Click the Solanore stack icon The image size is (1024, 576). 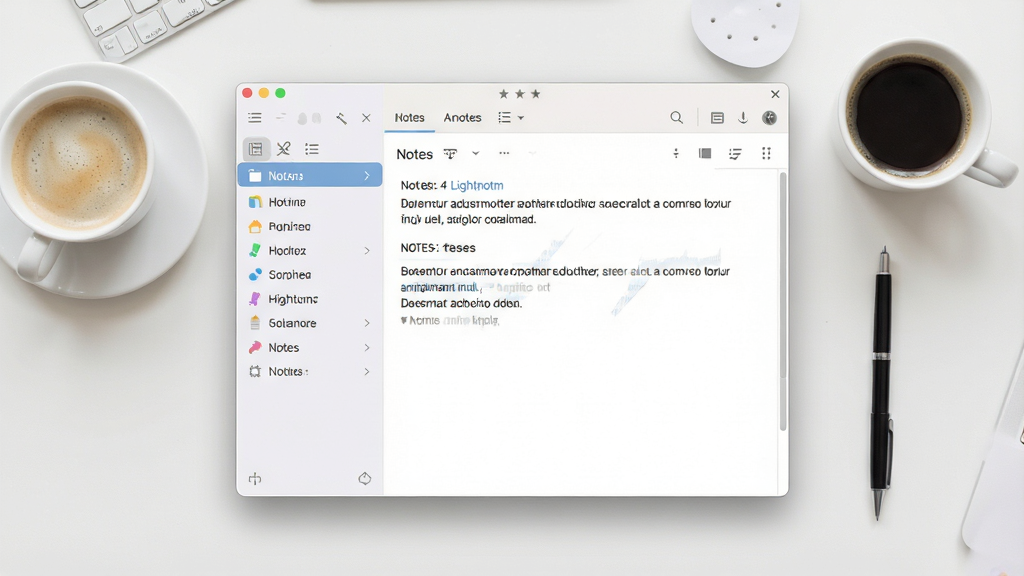(x=255, y=323)
